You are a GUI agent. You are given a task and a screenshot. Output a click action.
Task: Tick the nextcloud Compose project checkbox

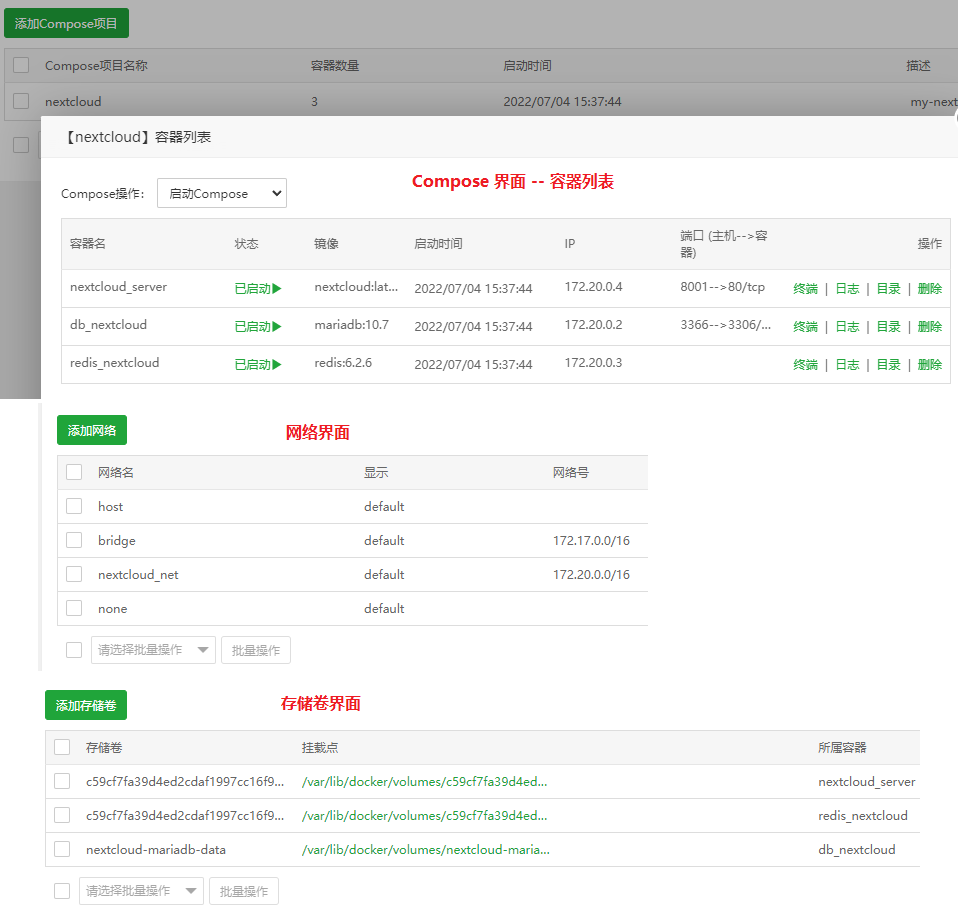[21, 101]
